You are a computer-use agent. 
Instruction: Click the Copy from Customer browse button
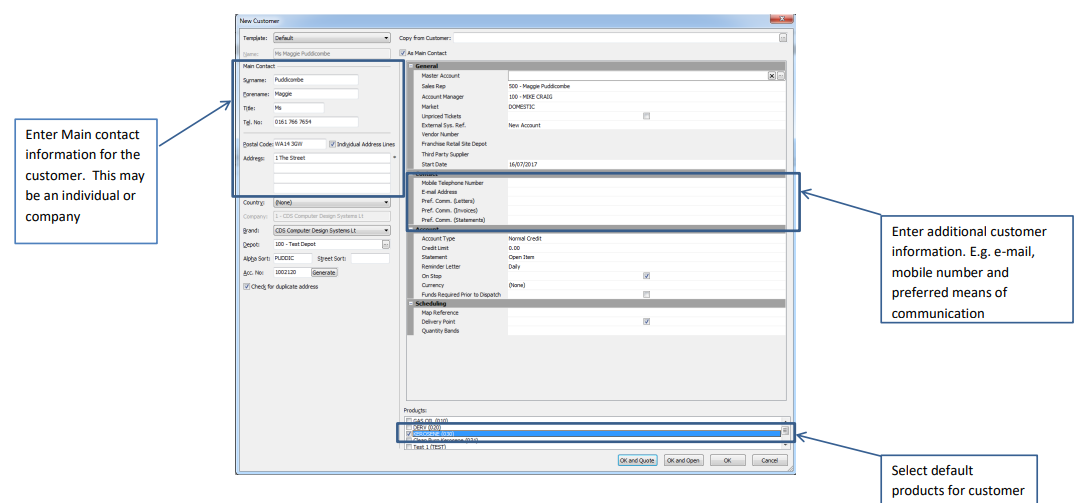coord(783,38)
